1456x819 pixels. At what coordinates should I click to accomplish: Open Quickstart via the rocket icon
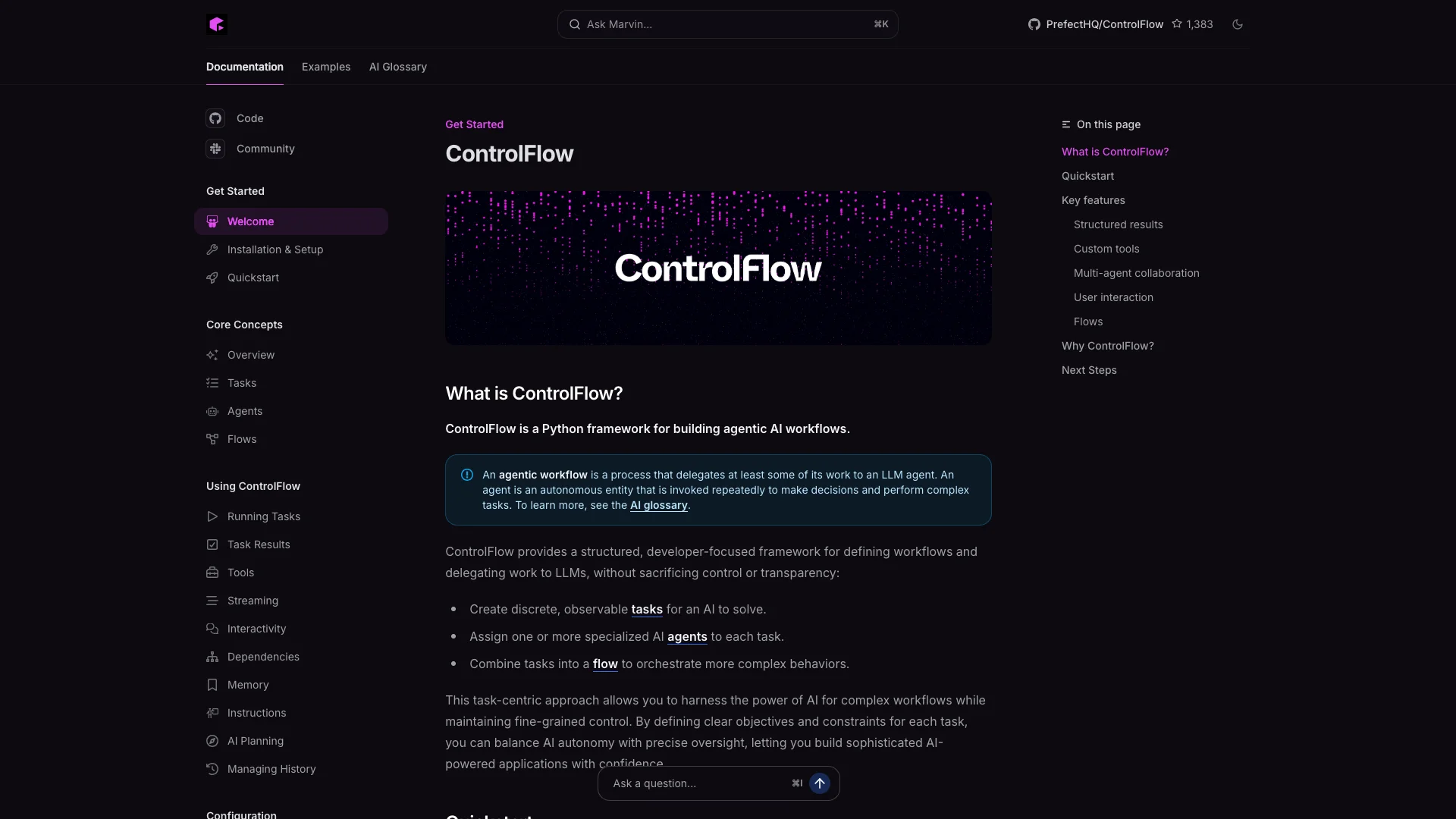click(x=212, y=278)
